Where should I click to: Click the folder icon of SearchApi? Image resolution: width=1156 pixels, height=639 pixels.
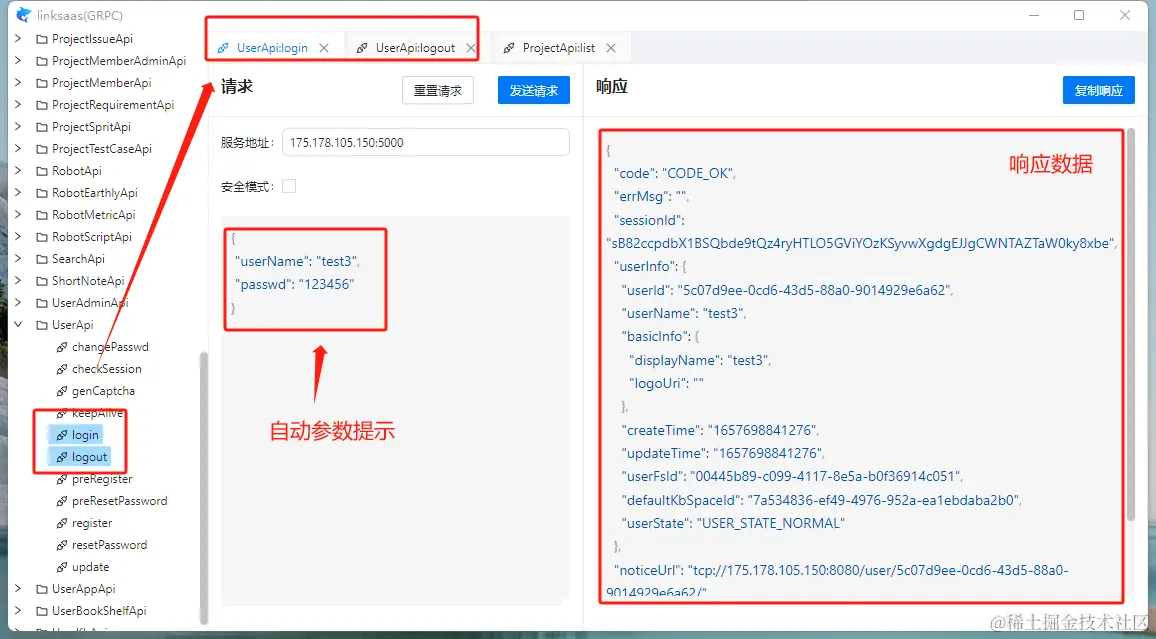pyautogui.click(x=41, y=259)
